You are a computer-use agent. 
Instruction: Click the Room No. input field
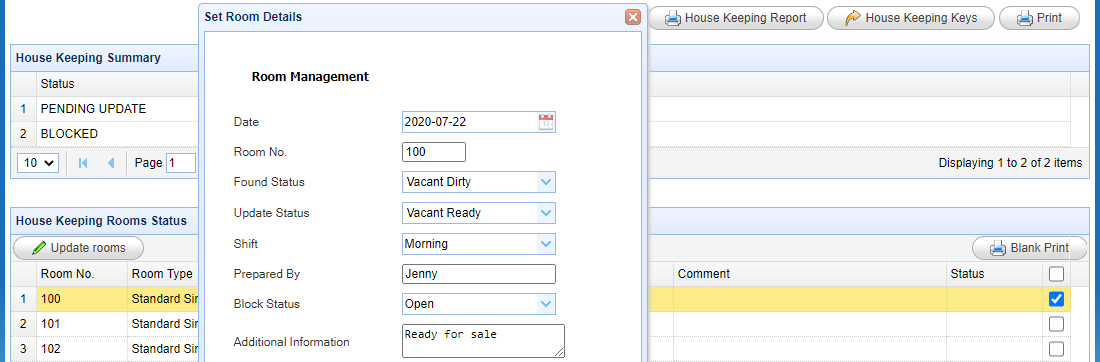tap(434, 152)
